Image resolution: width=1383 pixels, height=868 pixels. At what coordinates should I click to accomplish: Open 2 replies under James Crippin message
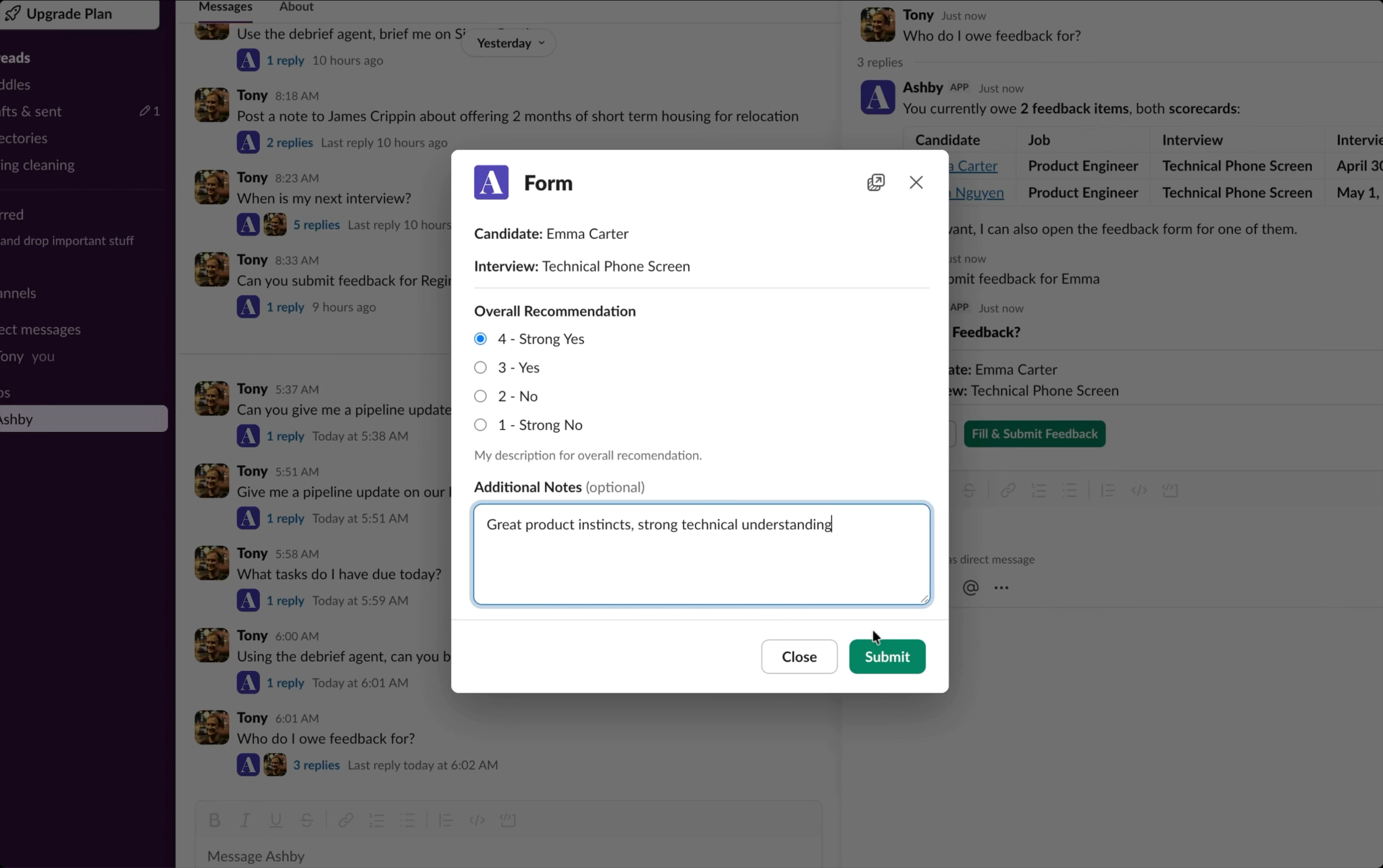[x=289, y=142]
